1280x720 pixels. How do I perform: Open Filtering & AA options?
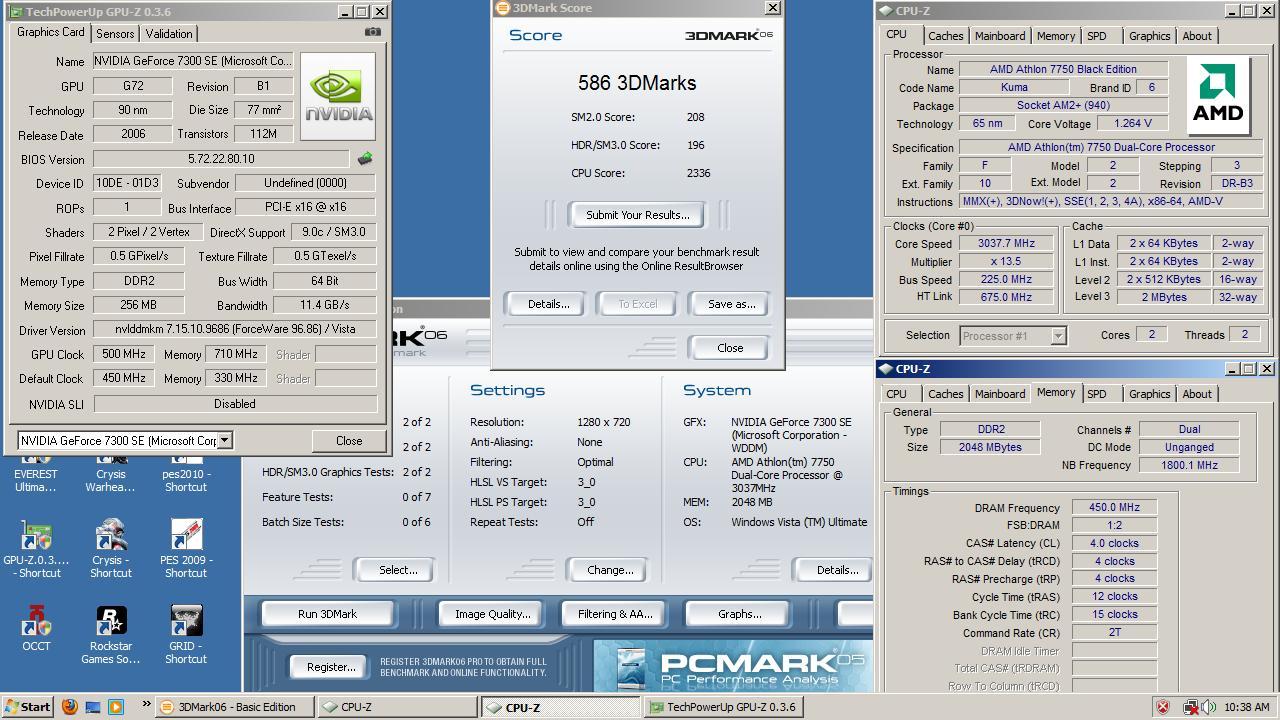click(x=615, y=614)
